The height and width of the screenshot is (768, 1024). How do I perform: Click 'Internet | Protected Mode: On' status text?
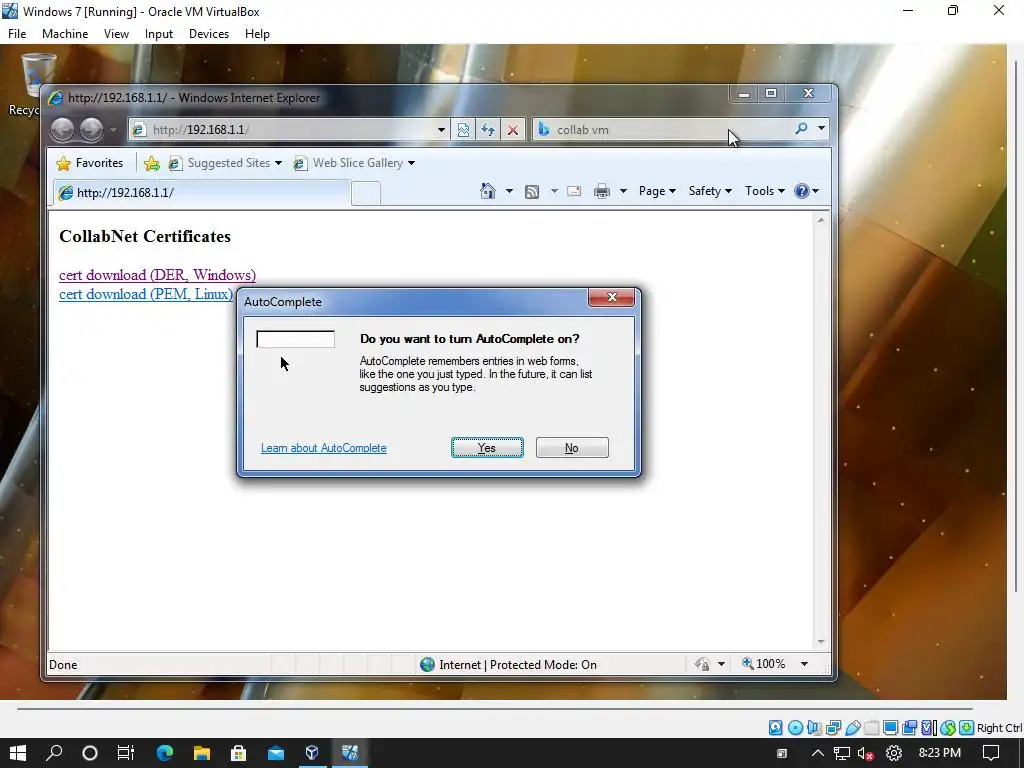tap(518, 665)
